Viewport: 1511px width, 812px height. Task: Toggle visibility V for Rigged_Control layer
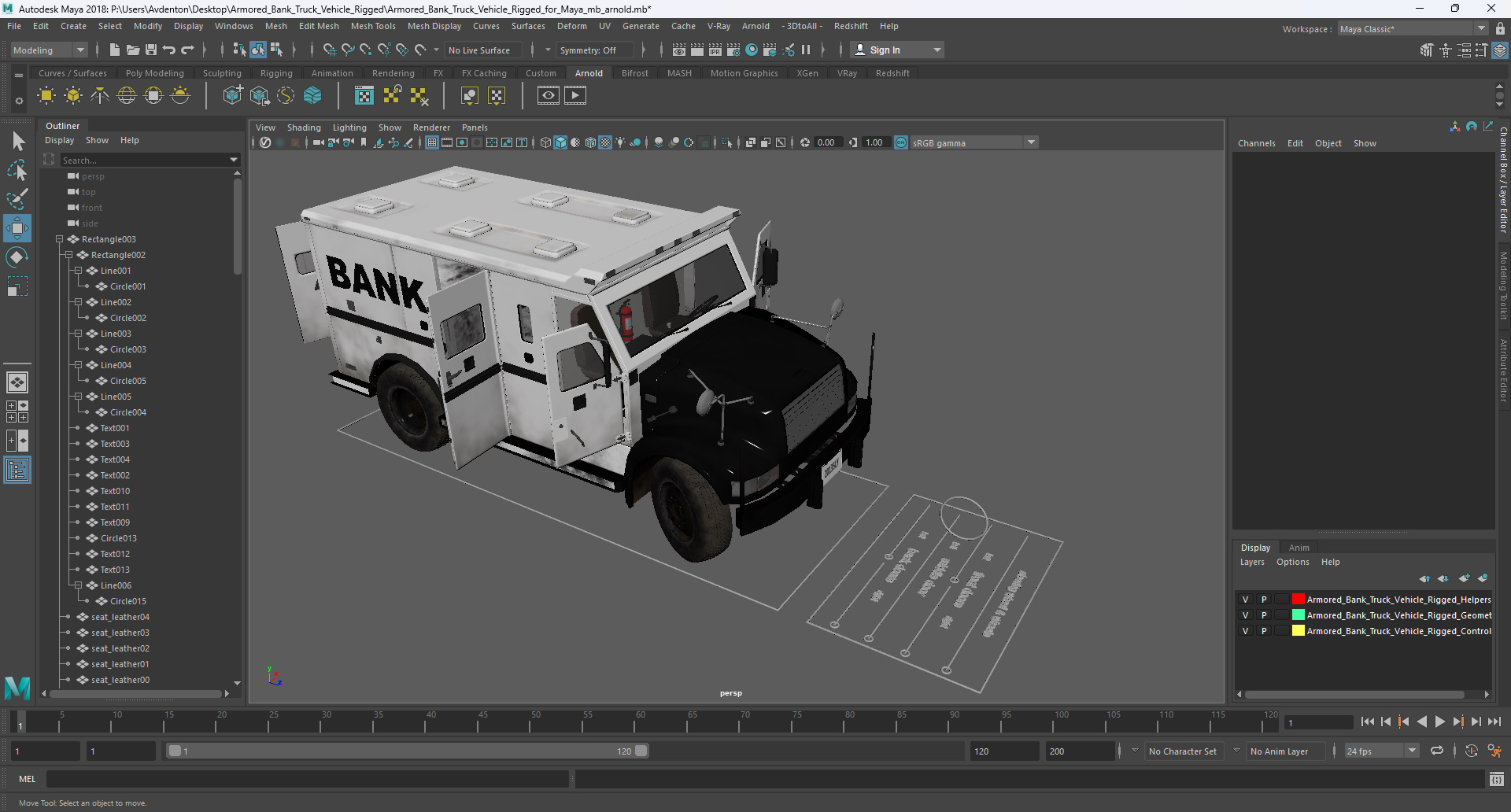(x=1245, y=631)
